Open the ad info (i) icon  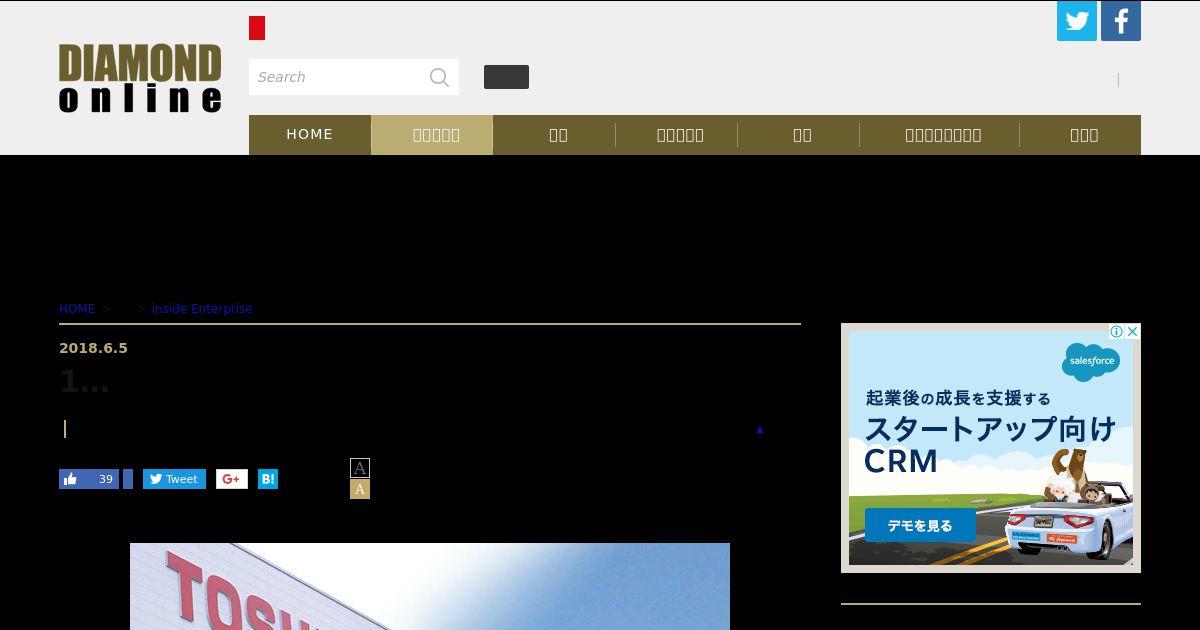coord(1116,331)
